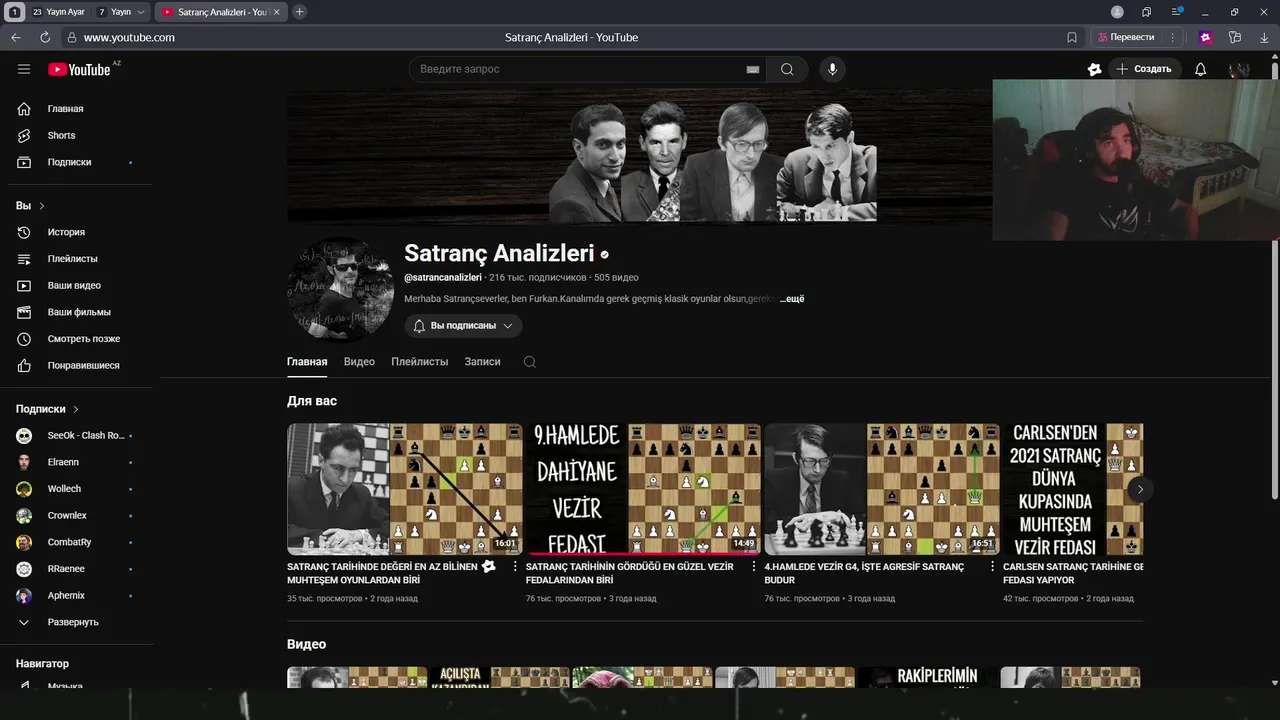Click the Перевести translate button
Image resolution: width=1280 pixels, height=720 pixels.
coord(1126,37)
